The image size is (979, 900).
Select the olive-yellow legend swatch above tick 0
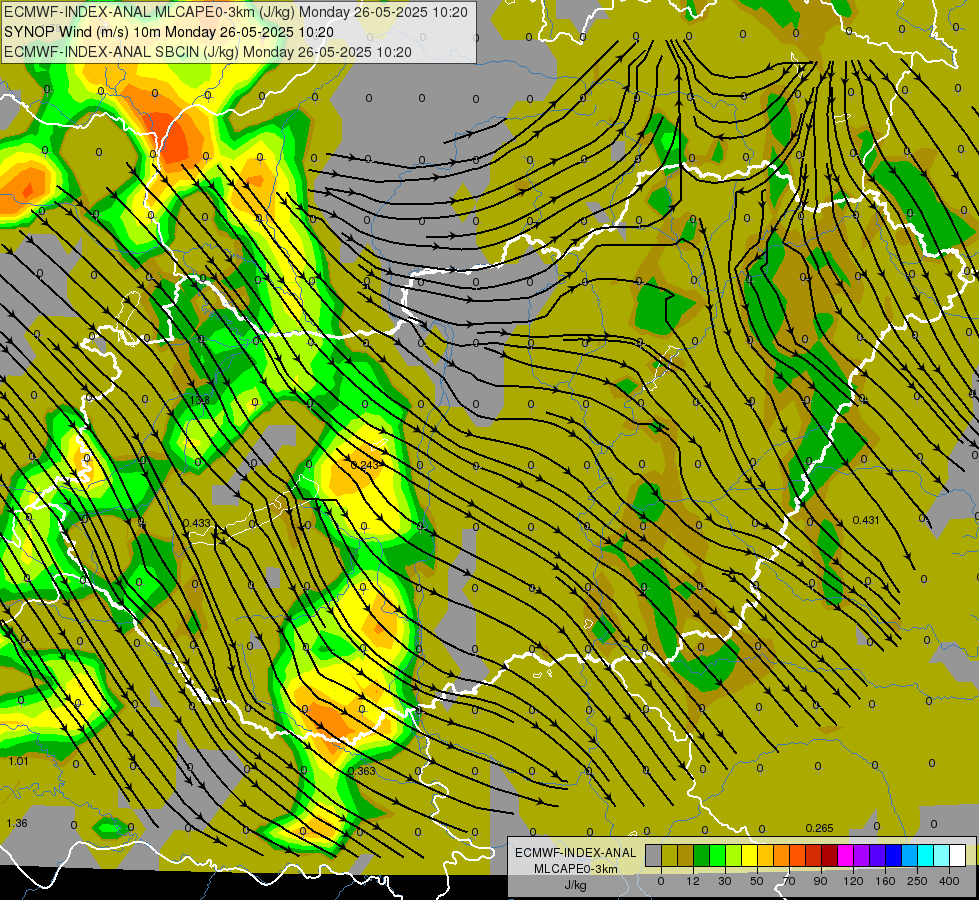click(669, 855)
